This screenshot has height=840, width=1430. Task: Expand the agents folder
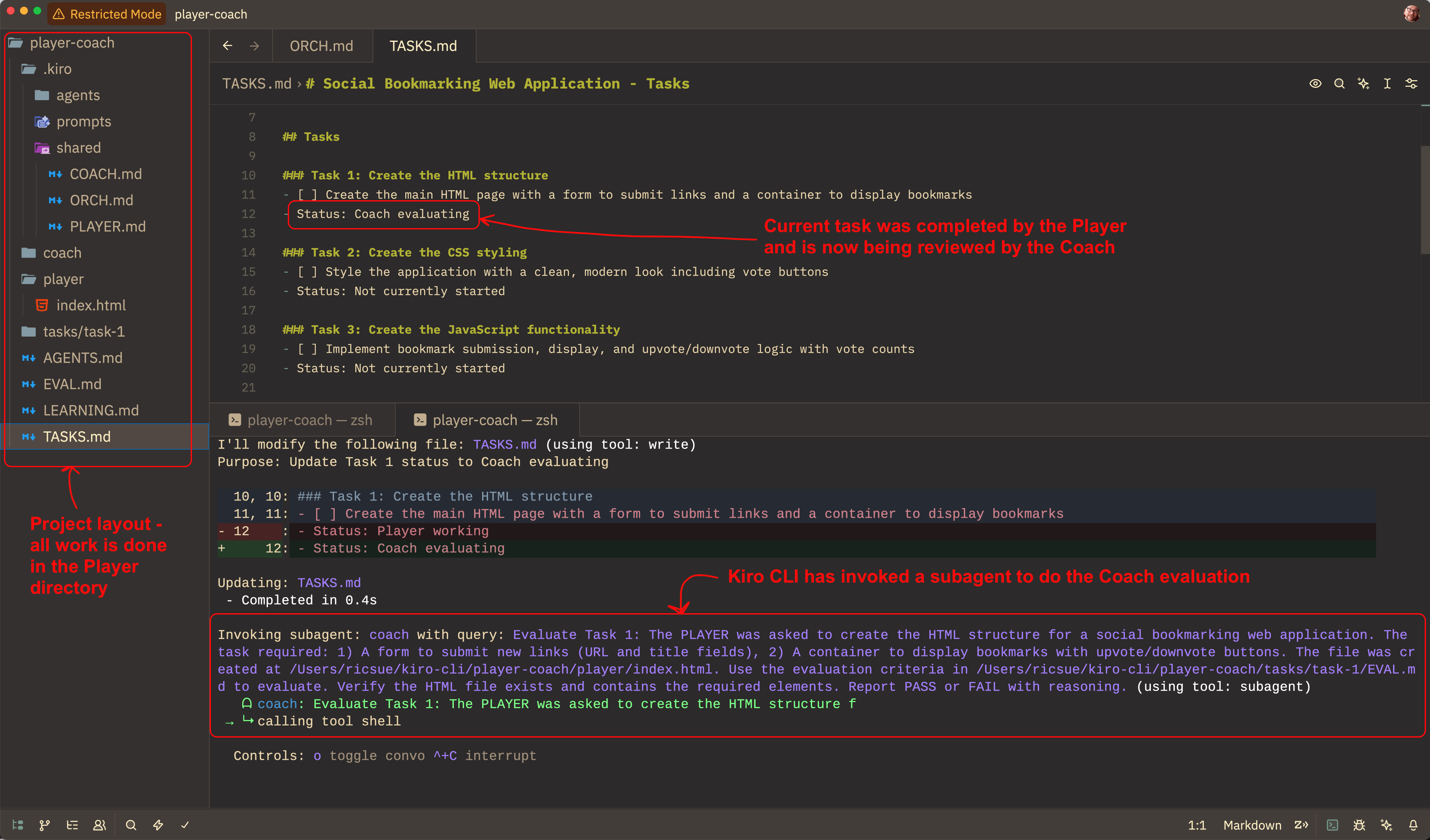point(78,95)
